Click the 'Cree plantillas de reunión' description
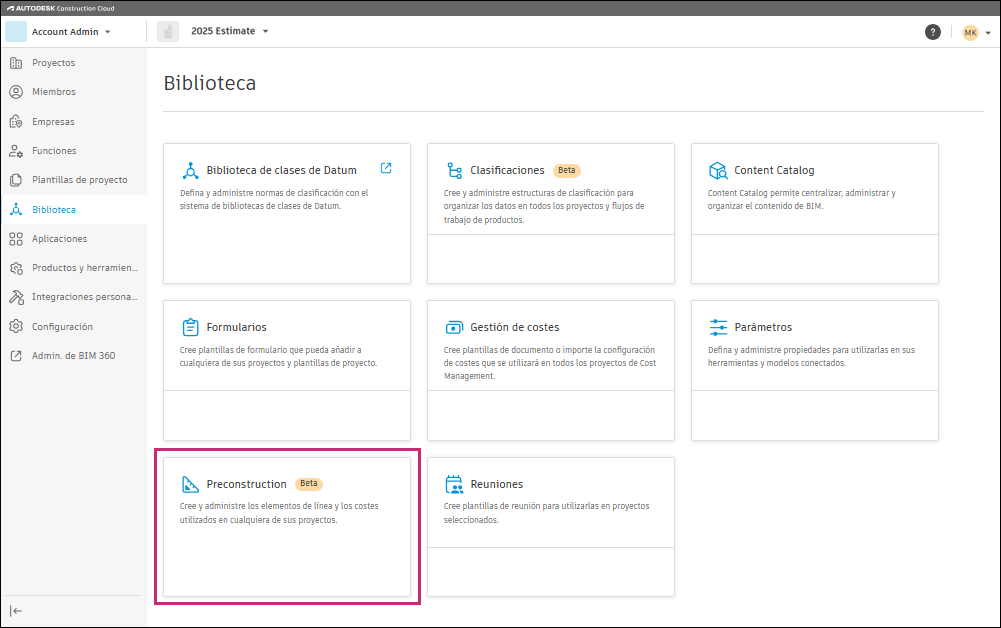 pyautogui.click(x=546, y=513)
